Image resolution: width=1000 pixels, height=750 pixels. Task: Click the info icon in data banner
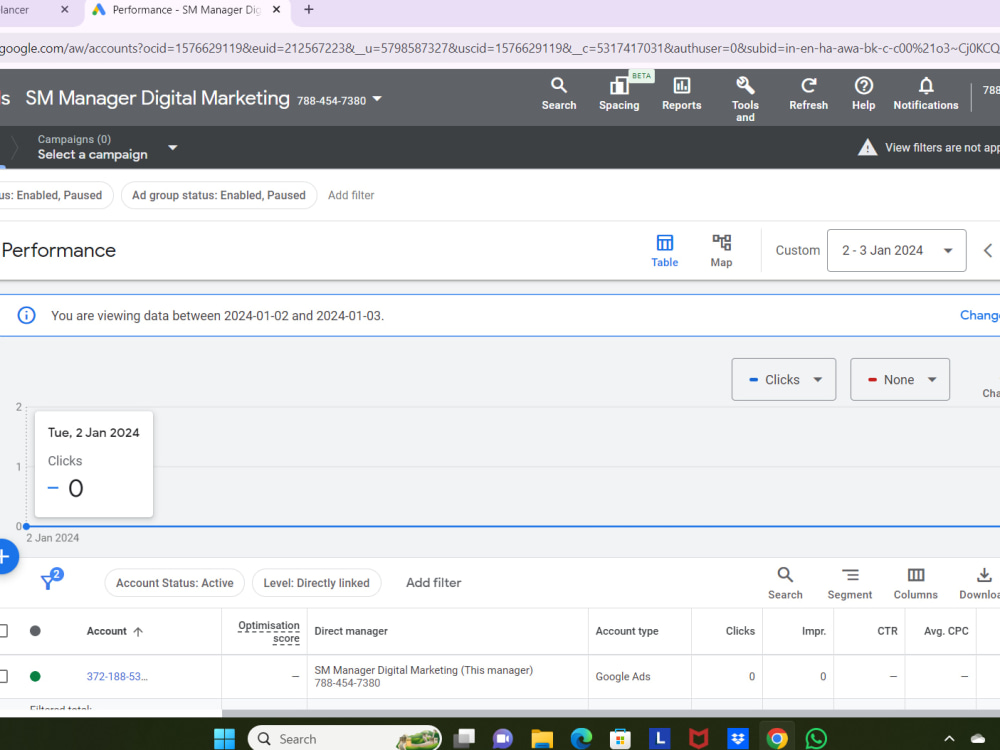(x=26, y=315)
